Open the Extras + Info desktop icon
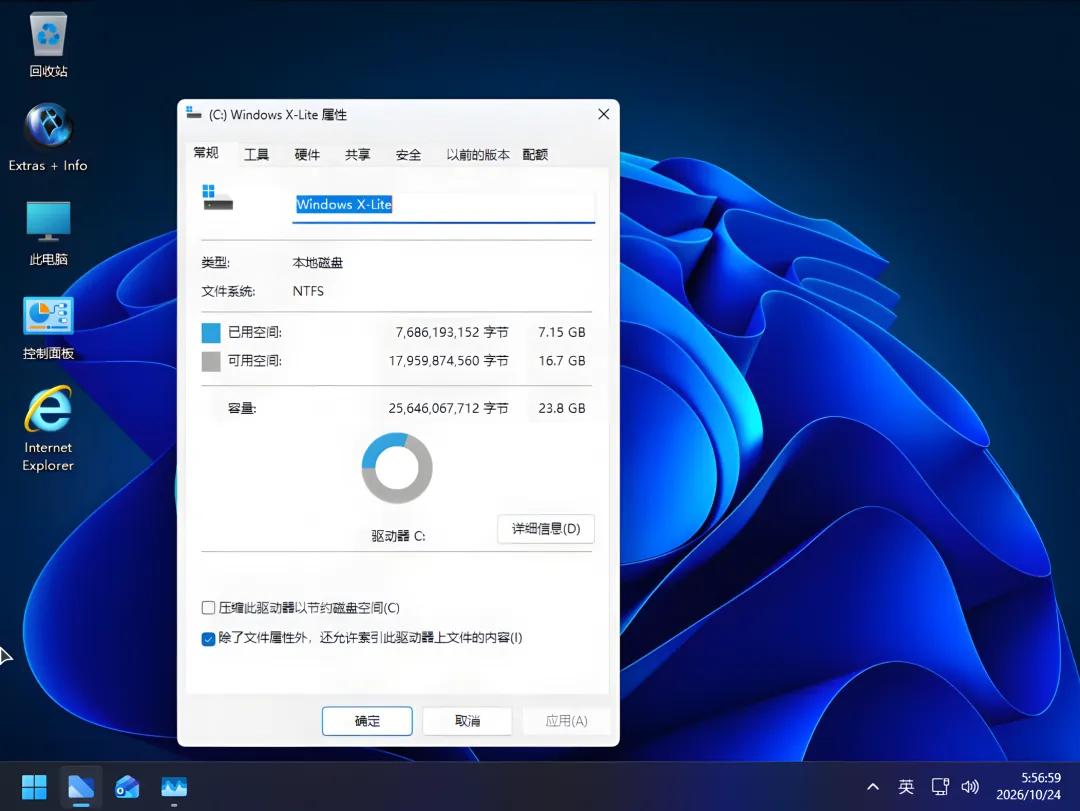The image size is (1080, 811). coord(48,137)
